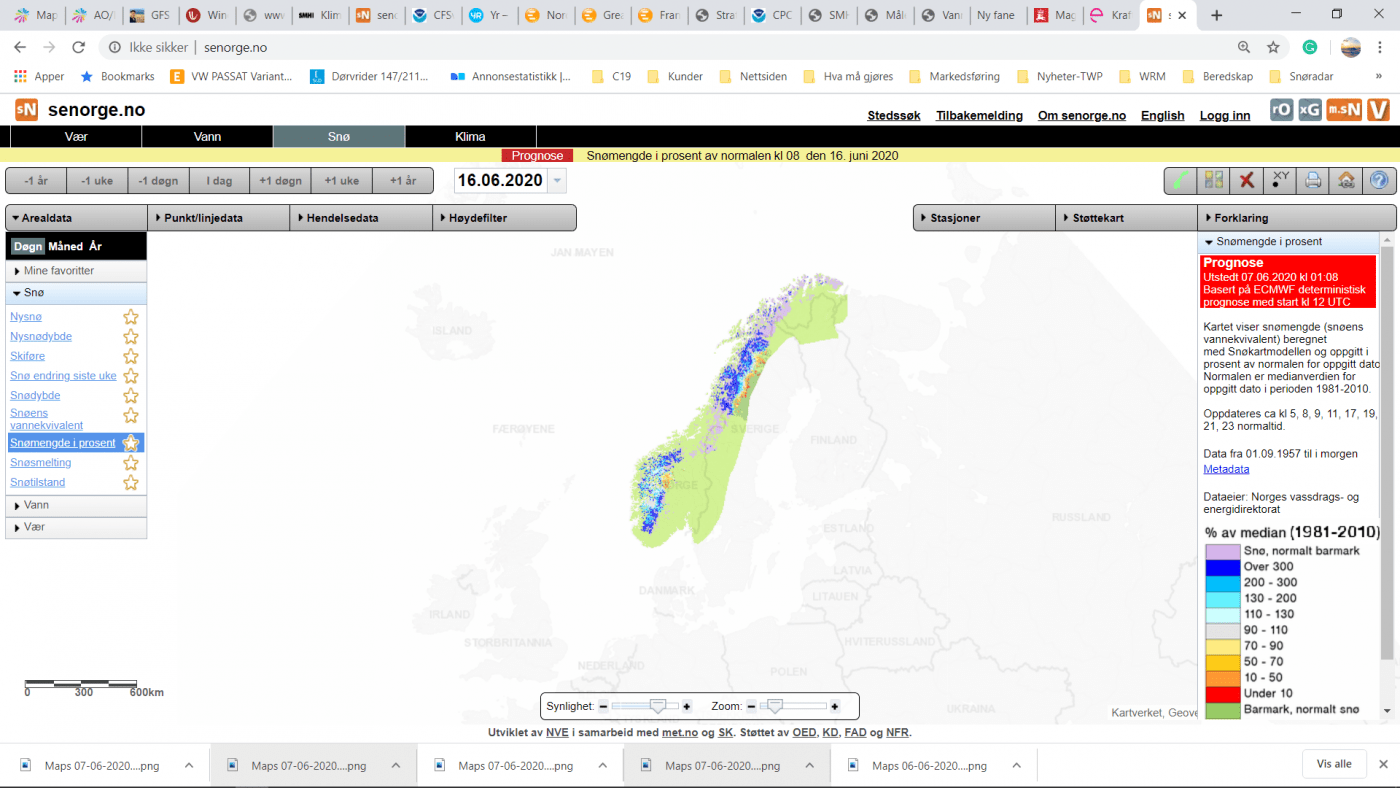Expand the Høydefilter menu
This screenshot has width=1400, height=788.
click(505, 218)
